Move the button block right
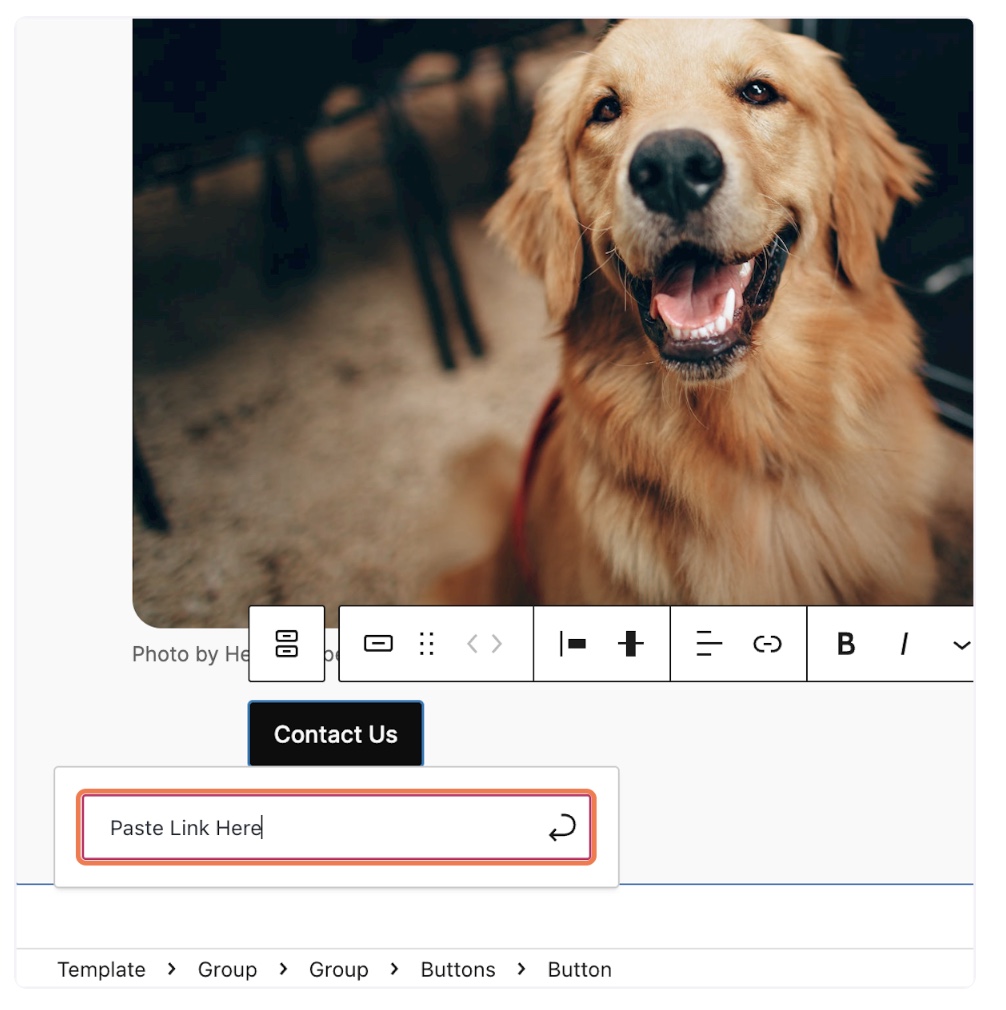 coord(497,643)
